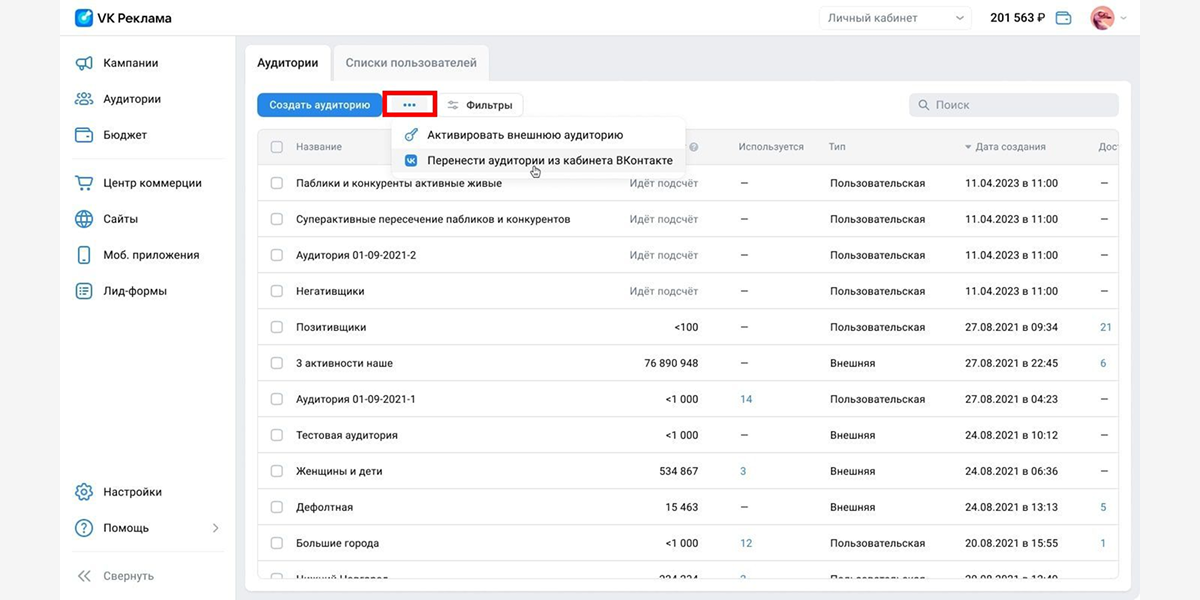The image size is (1200, 600).
Task: Click the Тип column header
Action: tap(838, 147)
